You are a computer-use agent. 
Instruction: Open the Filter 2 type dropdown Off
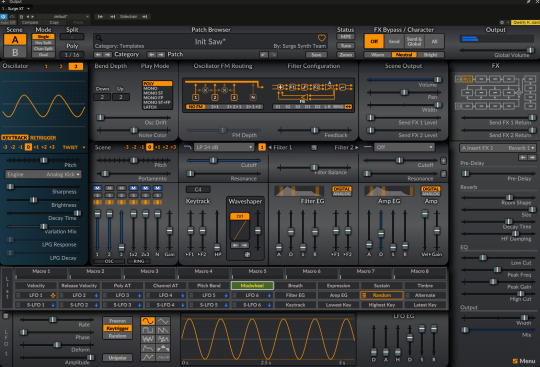tap(404, 147)
